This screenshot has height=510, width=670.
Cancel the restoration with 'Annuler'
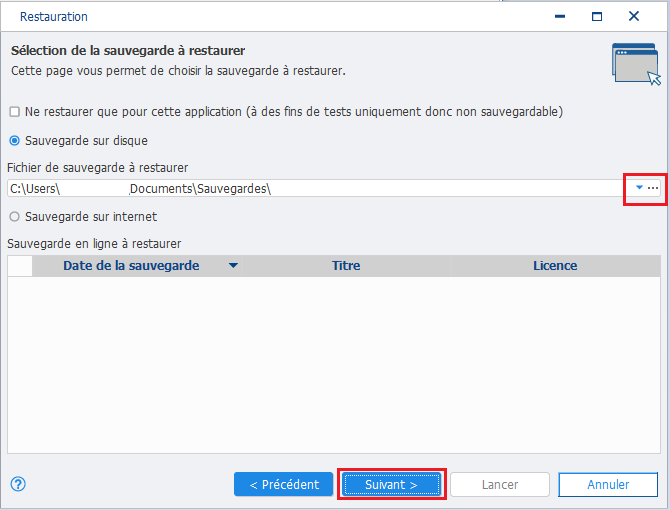tap(608, 484)
